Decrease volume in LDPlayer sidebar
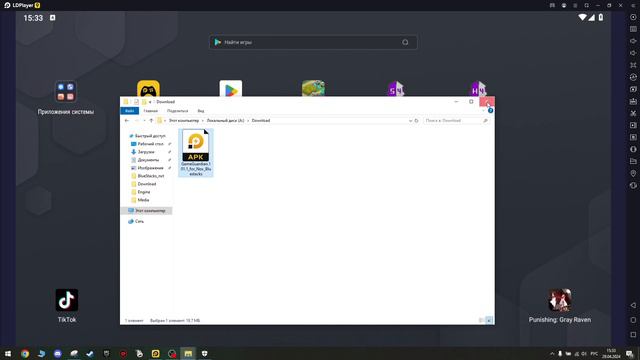This screenshot has height=360, width=640. (633, 53)
